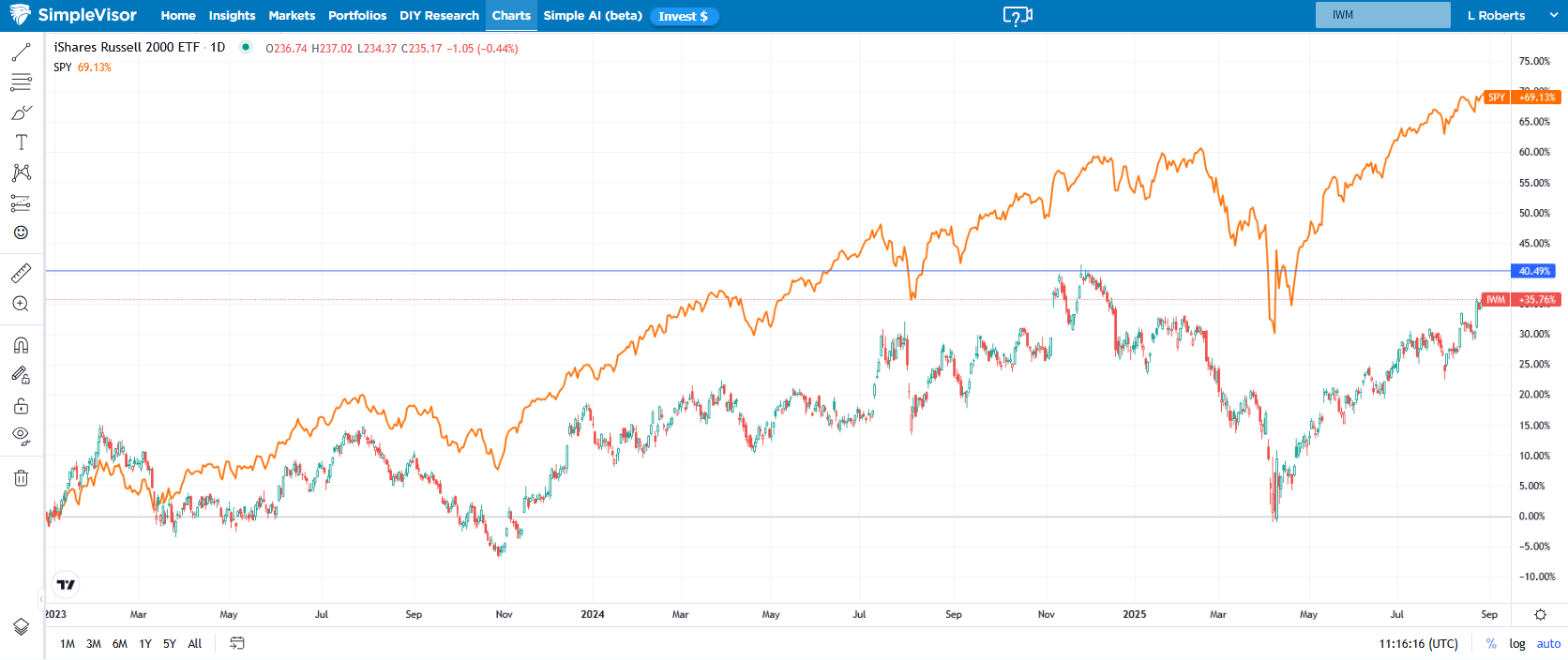The width and height of the screenshot is (1568, 660).
Task: Set range to 1Y
Action: click(145, 643)
